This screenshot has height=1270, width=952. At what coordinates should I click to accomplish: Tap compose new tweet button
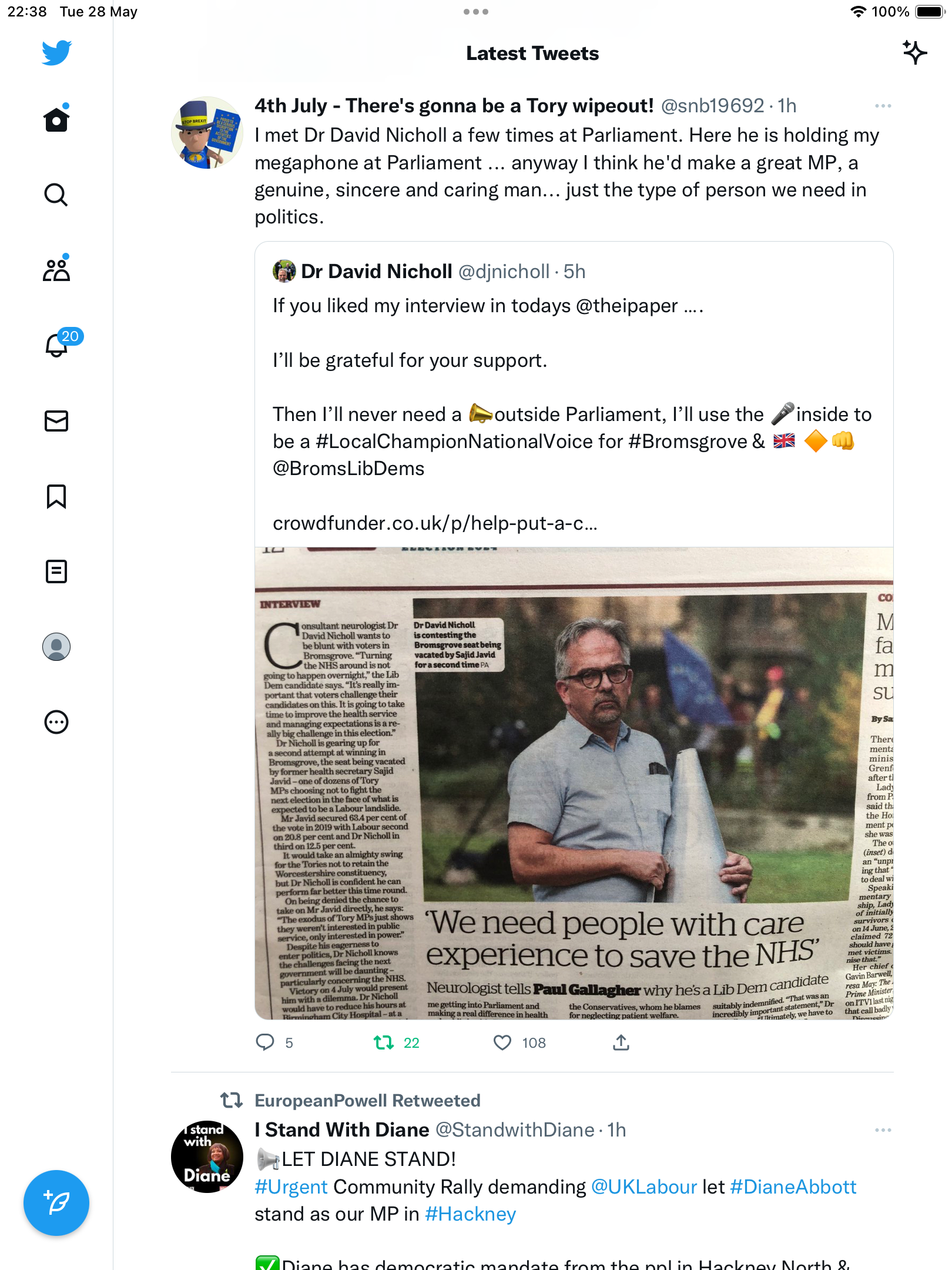56,1203
